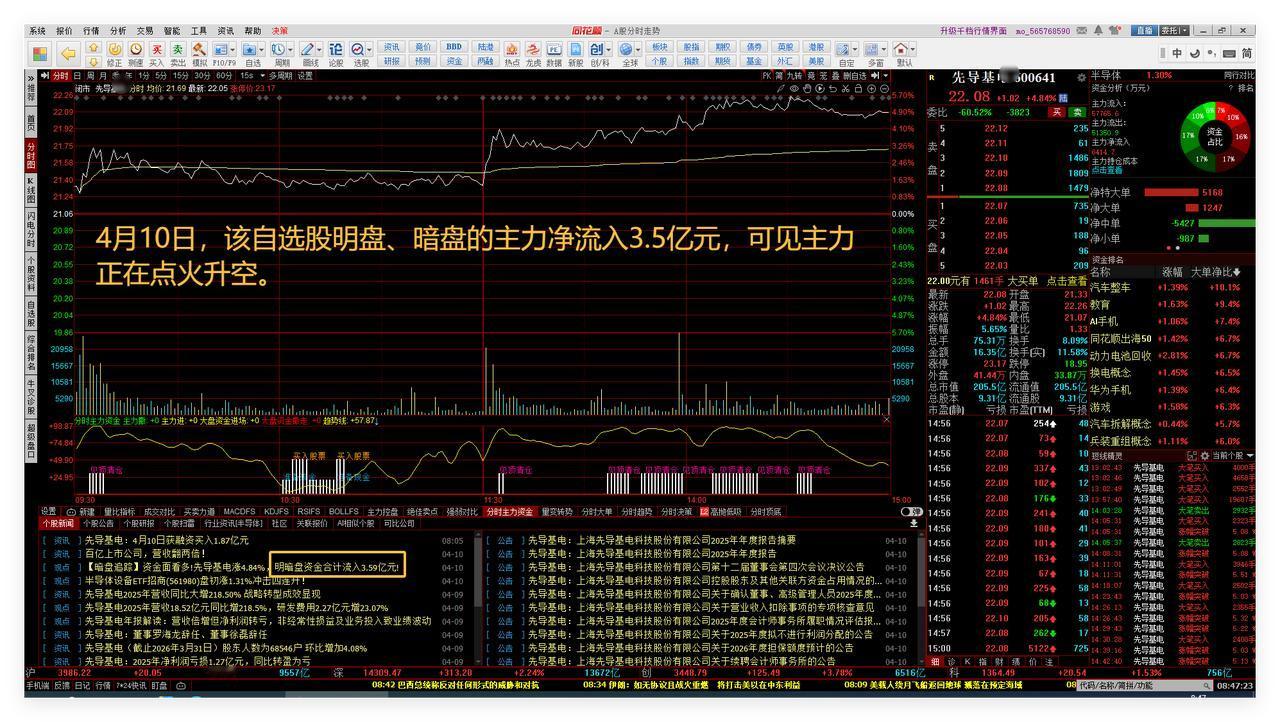Screen dimensions: 1280x722
Task: Expand the left sidebar double-arrow
Action: (30, 77)
